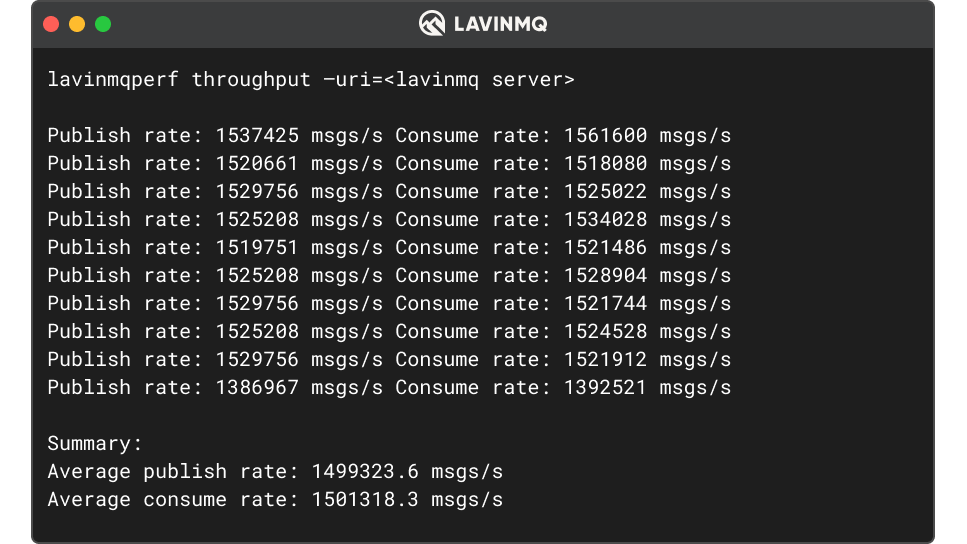Click consume rate value 1561600
Screen dimensions: 967x544
[605, 135]
